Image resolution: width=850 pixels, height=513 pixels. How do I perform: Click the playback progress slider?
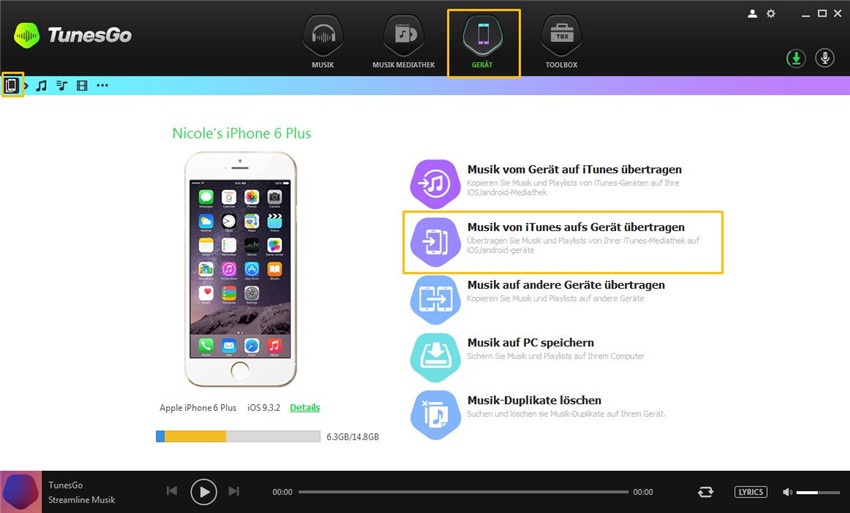click(x=463, y=492)
